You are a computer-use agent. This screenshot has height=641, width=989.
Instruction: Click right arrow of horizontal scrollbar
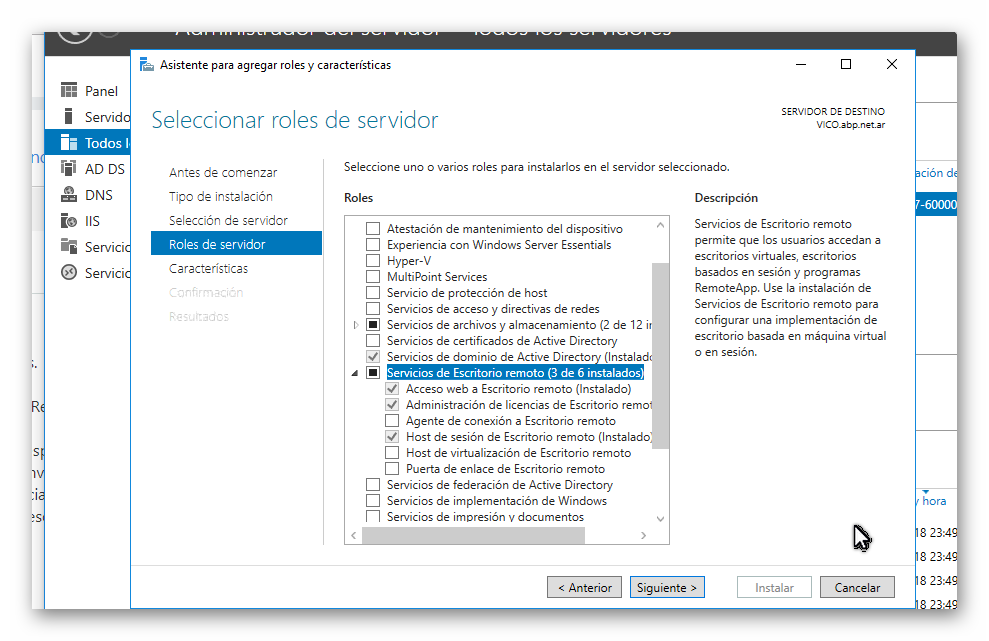click(643, 535)
